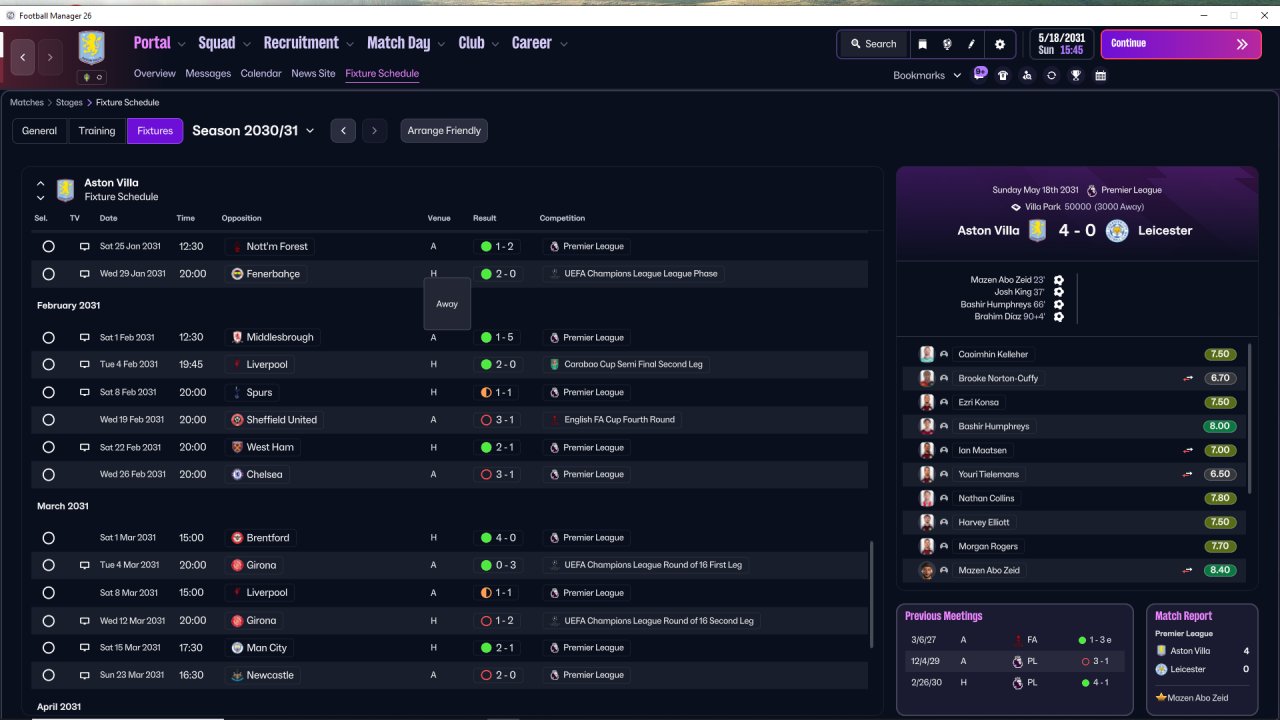This screenshot has height=720, width=1280.
Task: Click the FA Cup icon in Previous Meetings
Action: pos(1018,639)
